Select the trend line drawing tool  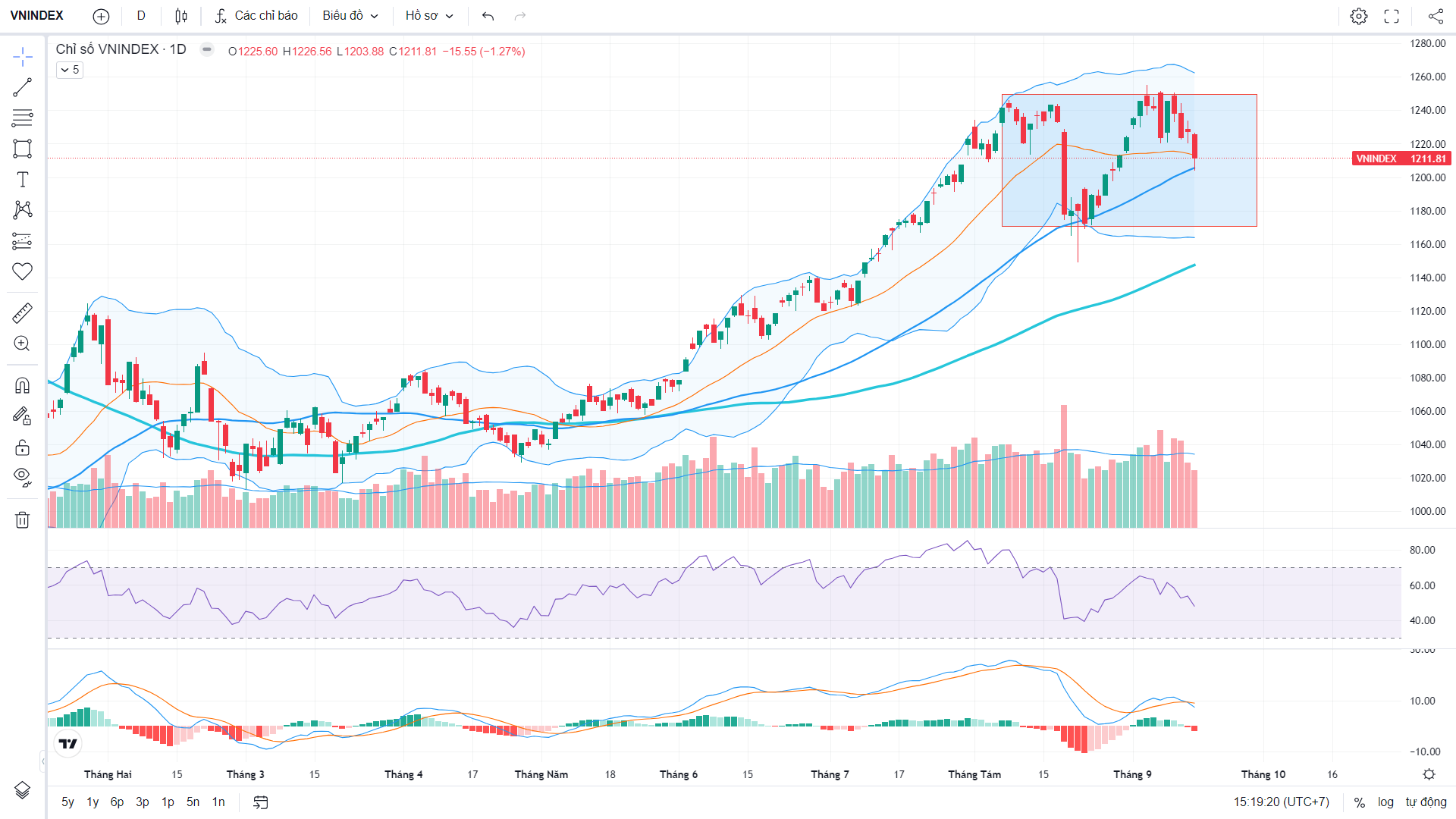[x=22, y=87]
